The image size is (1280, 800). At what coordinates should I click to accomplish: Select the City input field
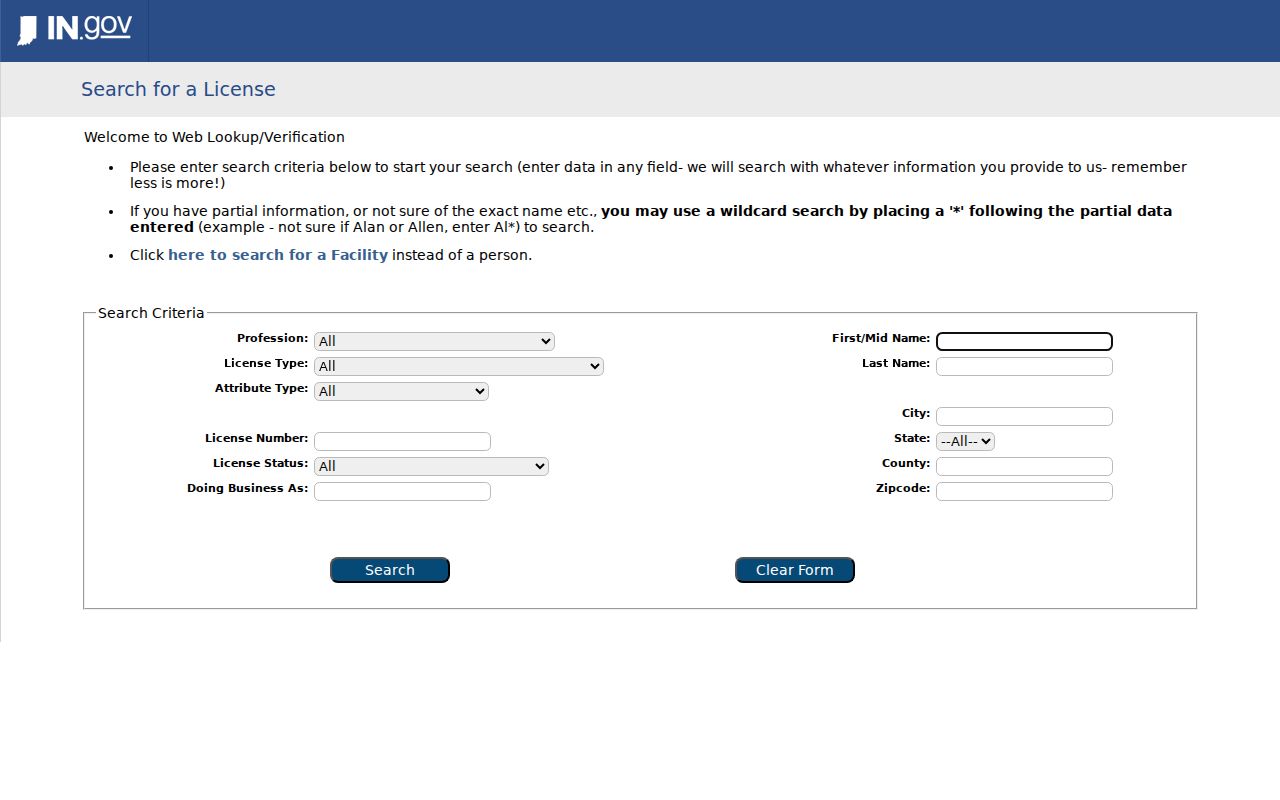click(x=1024, y=416)
